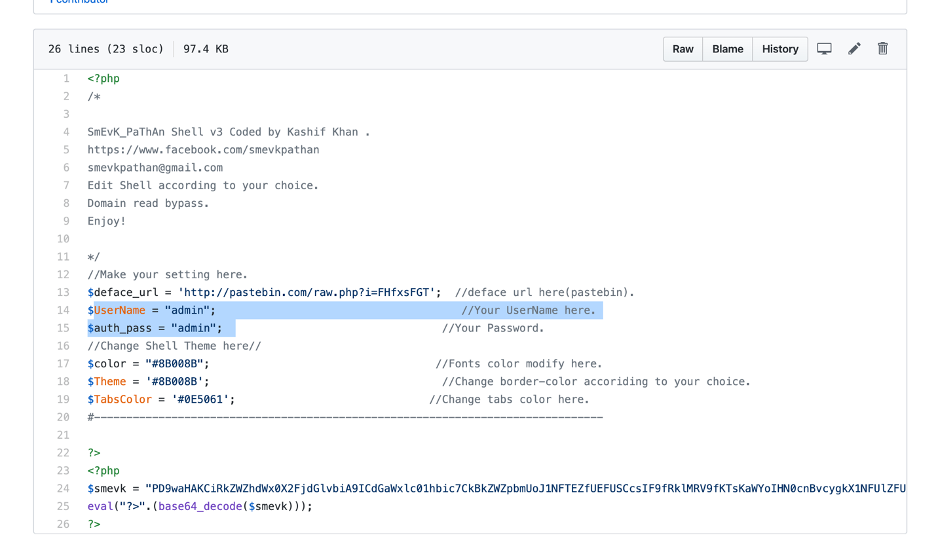Click the smevkpathan@gmail.com text
The image size is (936, 552).
(x=155, y=168)
